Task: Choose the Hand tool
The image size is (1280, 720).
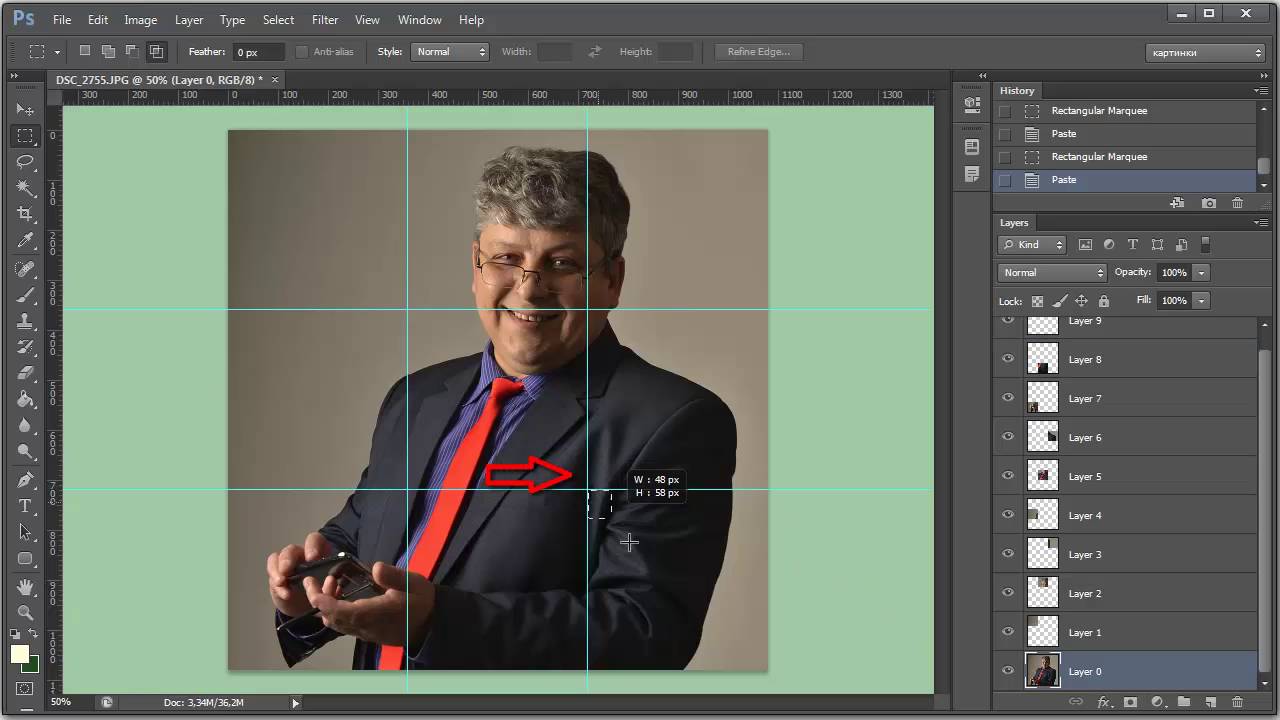Action: point(25,587)
